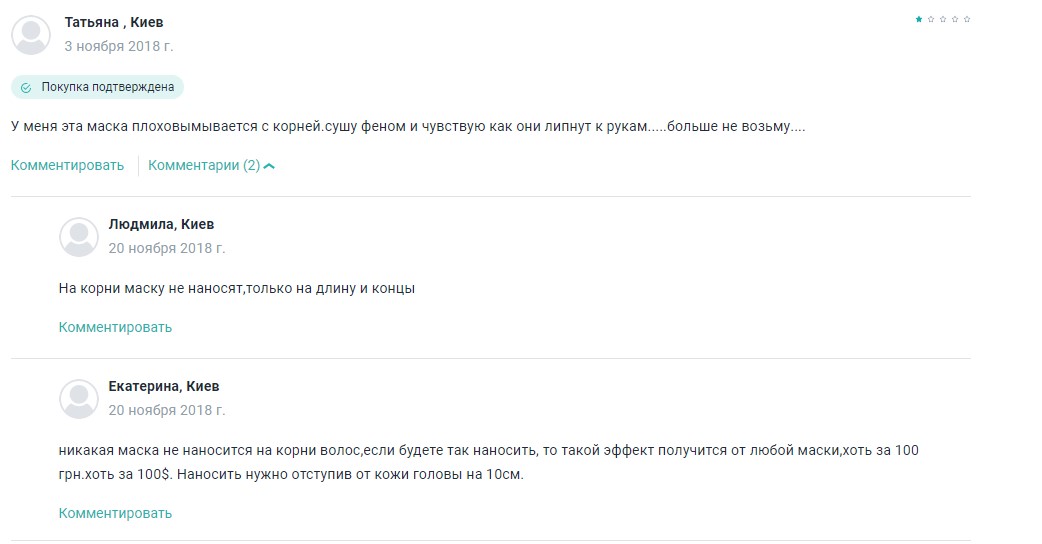This screenshot has width=1042, height=544.
Task: Click the name Екатерина, Киев
Action: [164, 386]
